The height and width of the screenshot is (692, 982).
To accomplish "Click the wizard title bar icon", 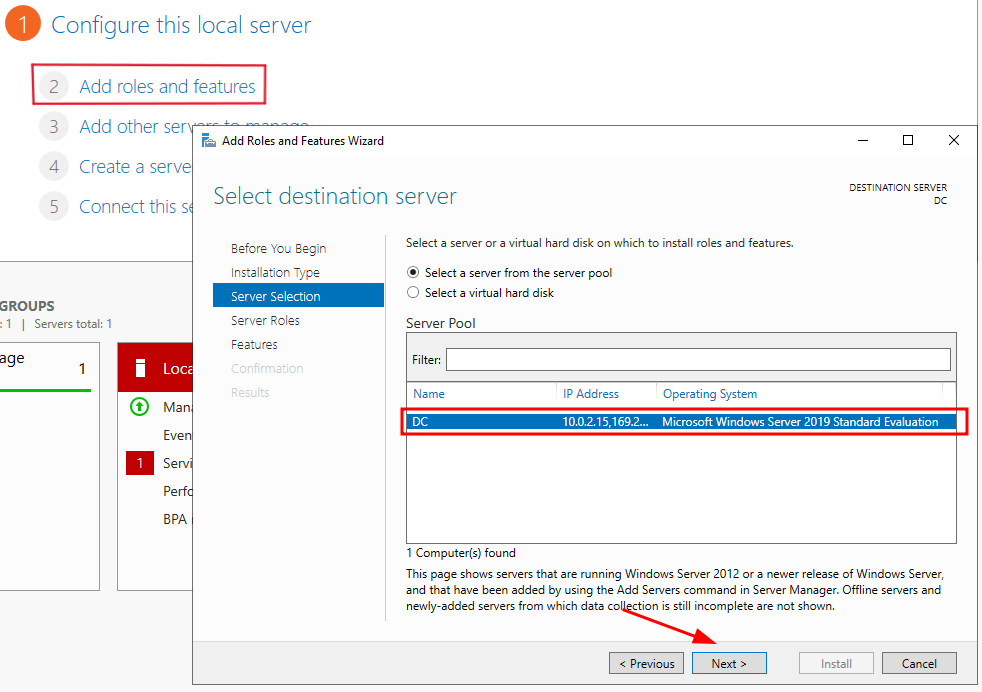I will click(x=209, y=141).
